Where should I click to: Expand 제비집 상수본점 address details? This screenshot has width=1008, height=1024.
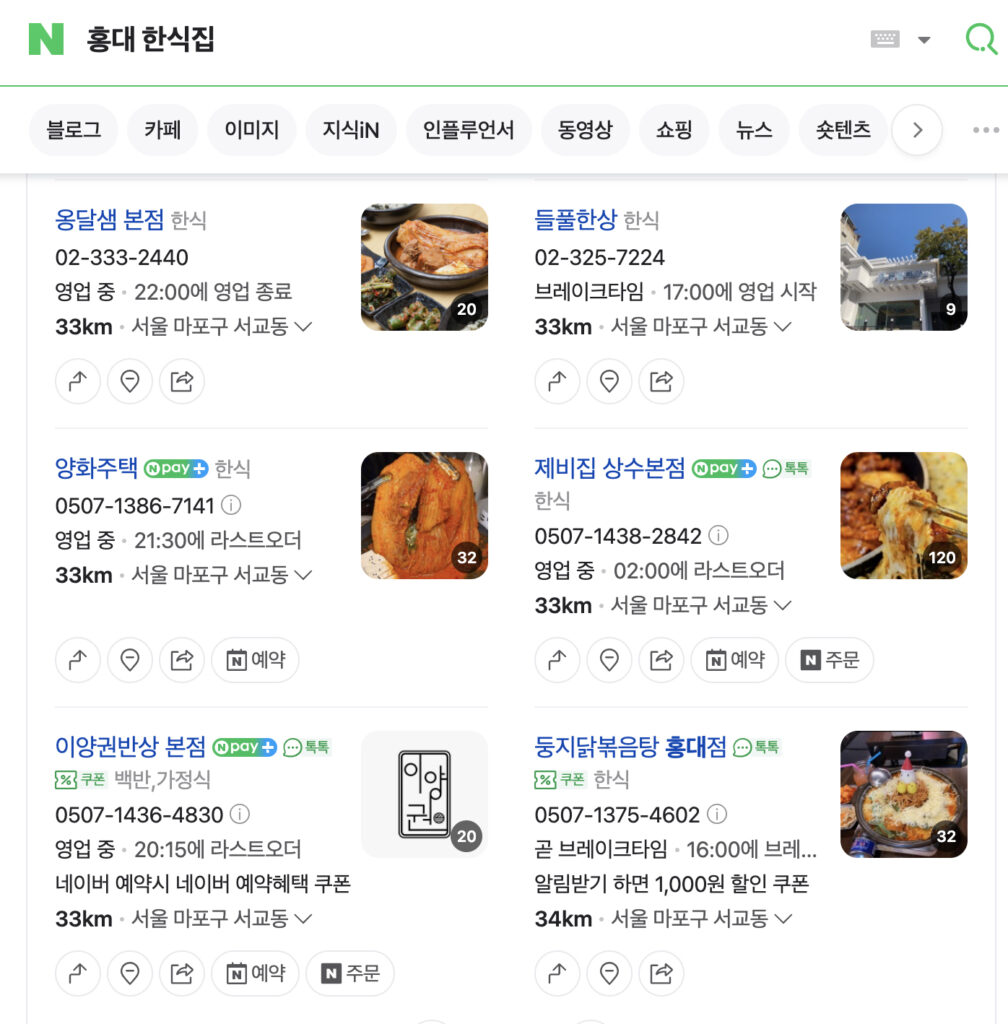tap(782, 605)
